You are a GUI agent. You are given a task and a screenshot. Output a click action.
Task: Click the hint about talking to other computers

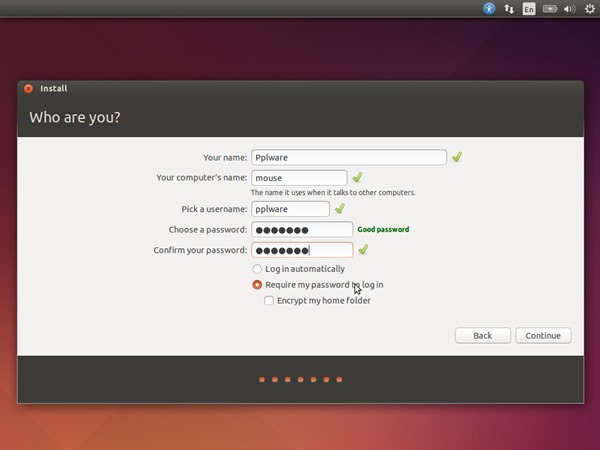[333, 192]
